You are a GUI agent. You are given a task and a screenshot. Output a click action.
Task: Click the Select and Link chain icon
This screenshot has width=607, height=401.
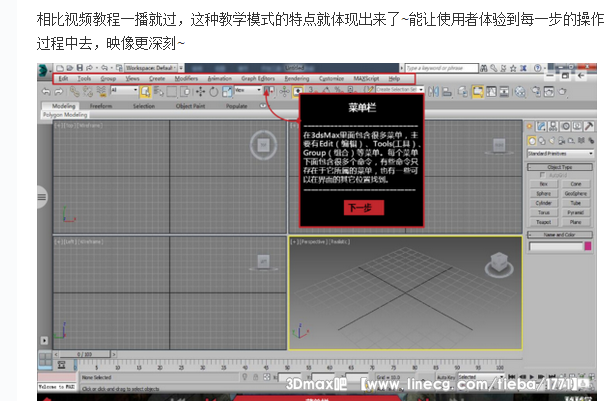coord(74,92)
